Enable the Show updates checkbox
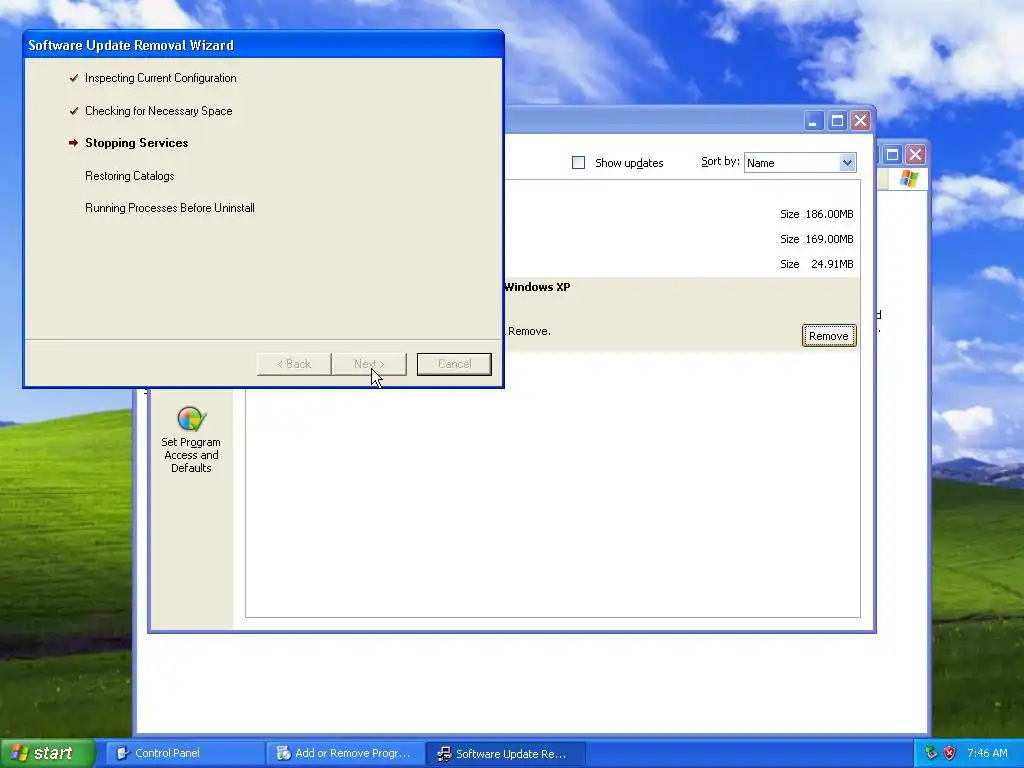The image size is (1024, 768). click(579, 163)
